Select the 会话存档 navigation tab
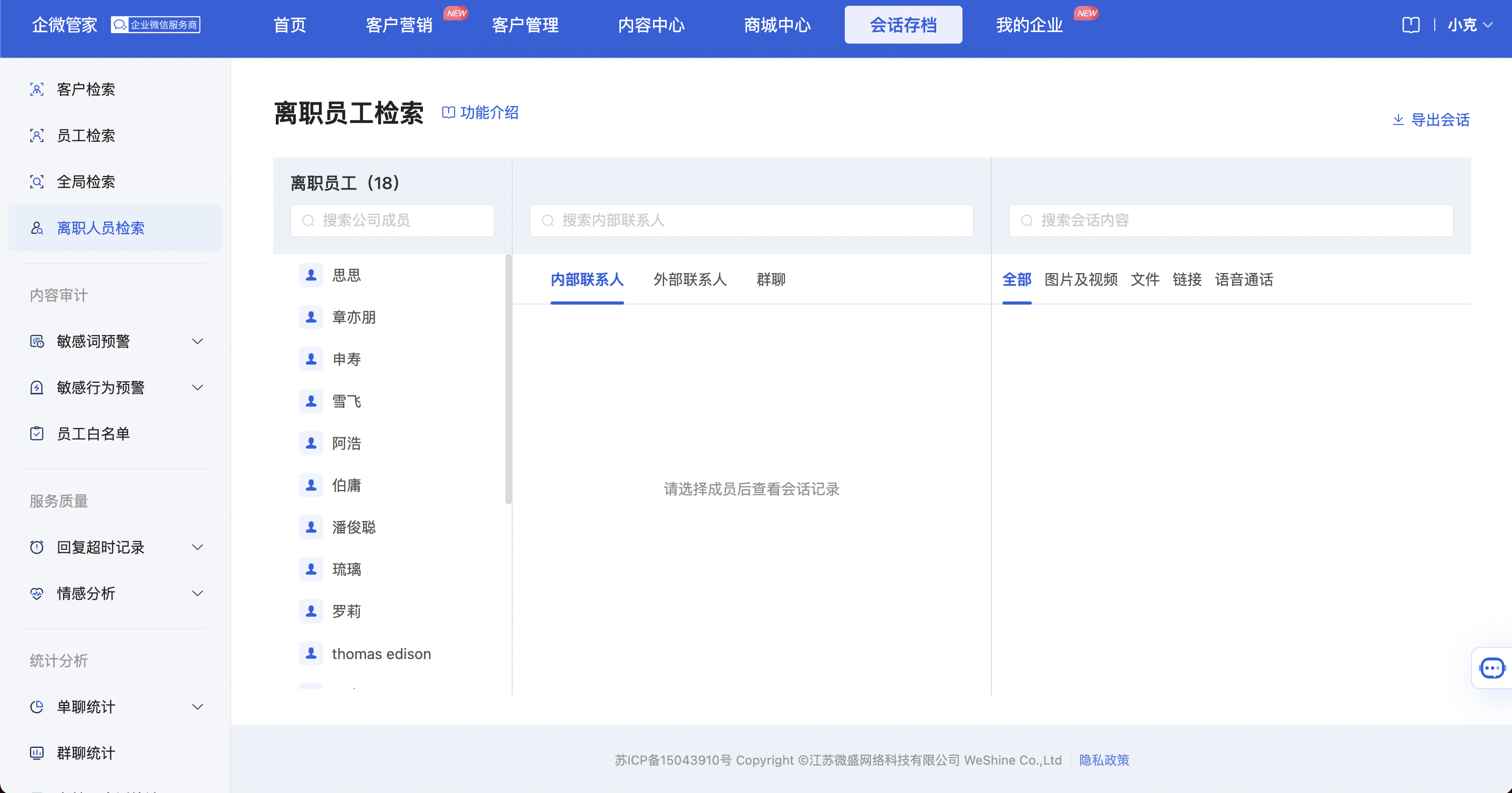Viewport: 1512px width, 793px height. [x=903, y=25]
